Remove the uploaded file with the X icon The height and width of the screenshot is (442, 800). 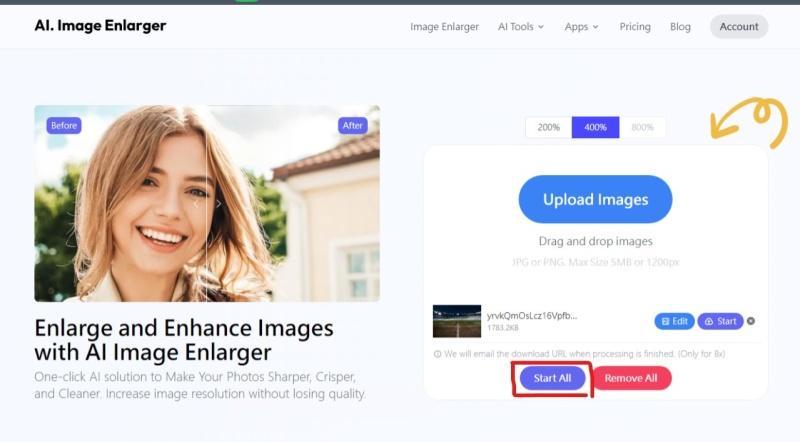pyautogui.click(x=751, y=321)
